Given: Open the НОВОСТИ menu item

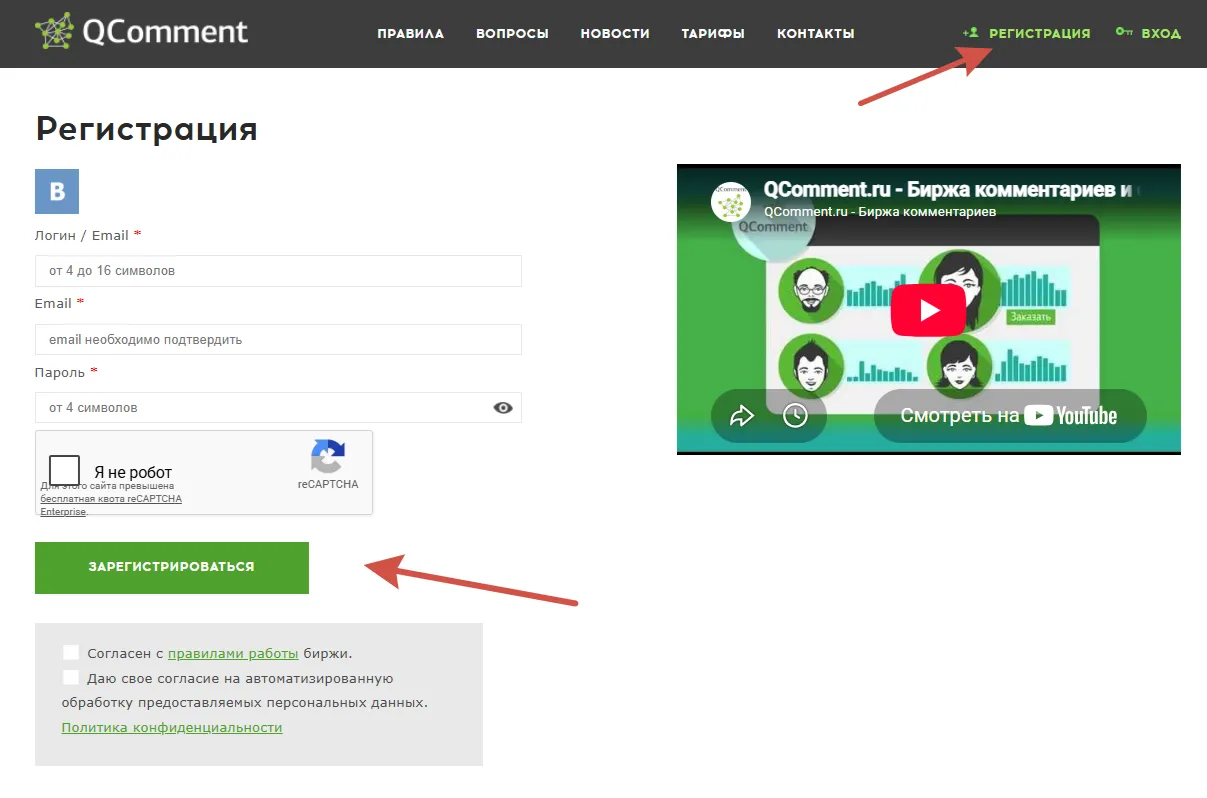Looking at the screenshot, I should click(615, 34).
